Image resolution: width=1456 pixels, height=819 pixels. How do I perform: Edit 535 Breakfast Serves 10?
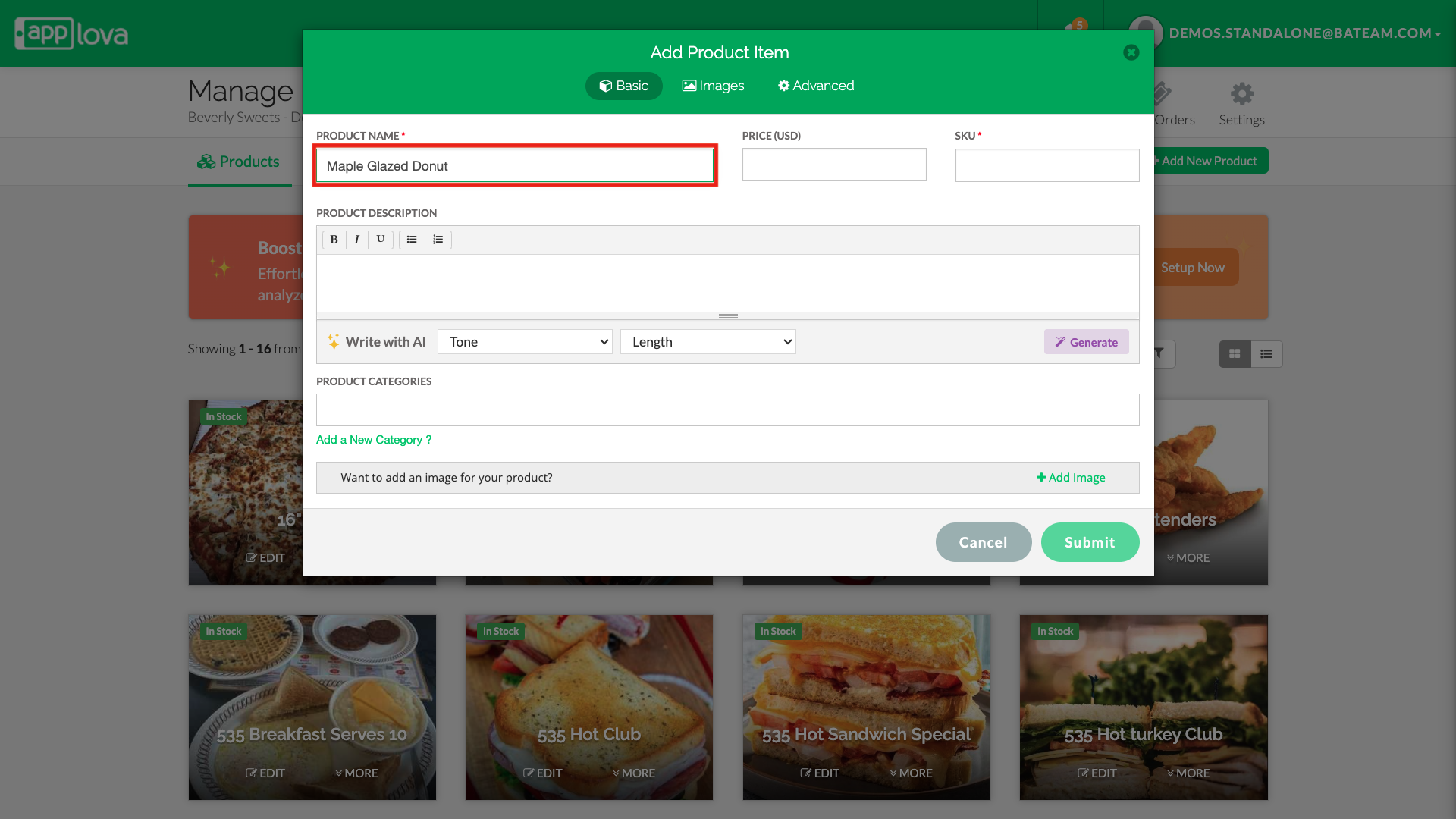(265, 773)
